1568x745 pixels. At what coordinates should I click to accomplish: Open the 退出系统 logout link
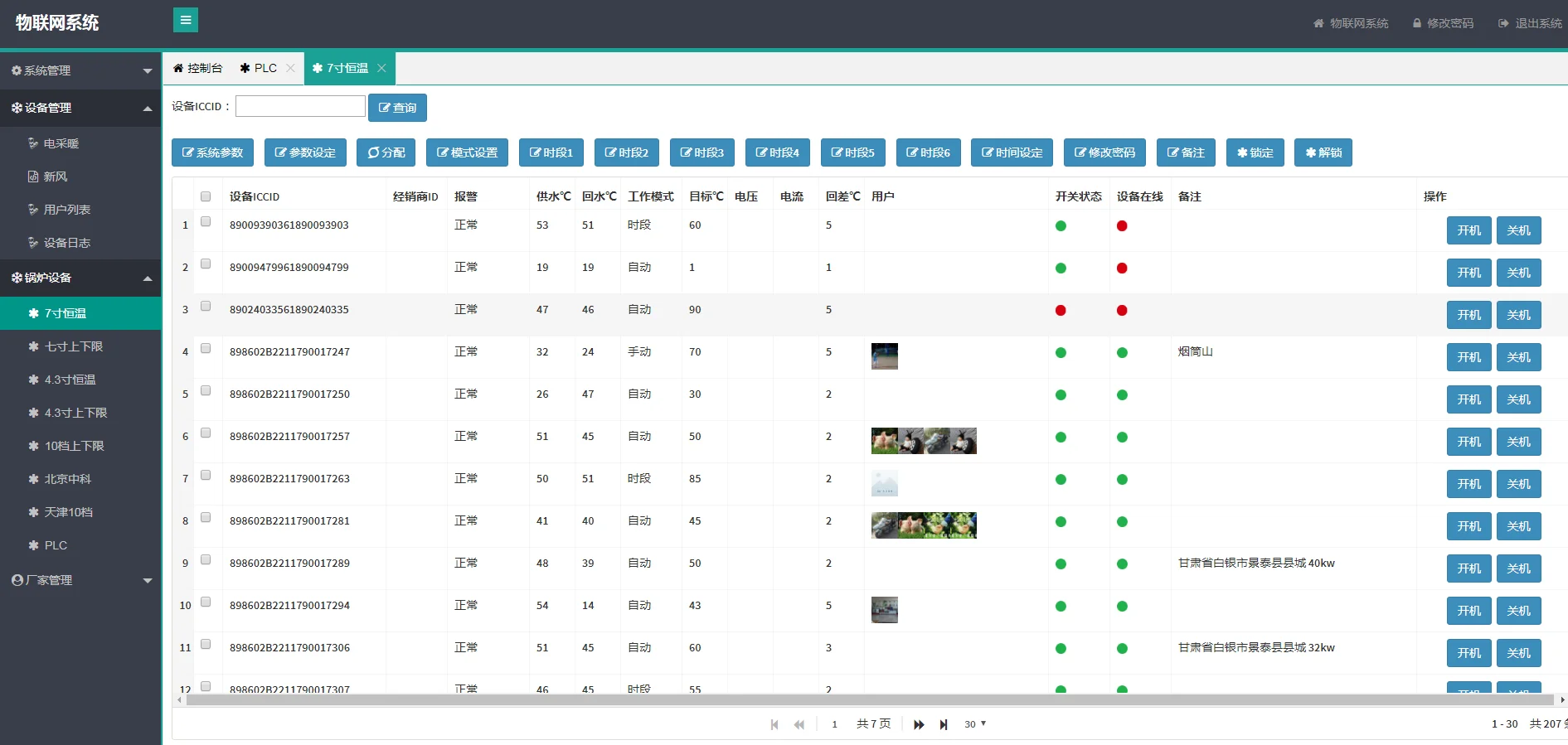coord(1530,23)
